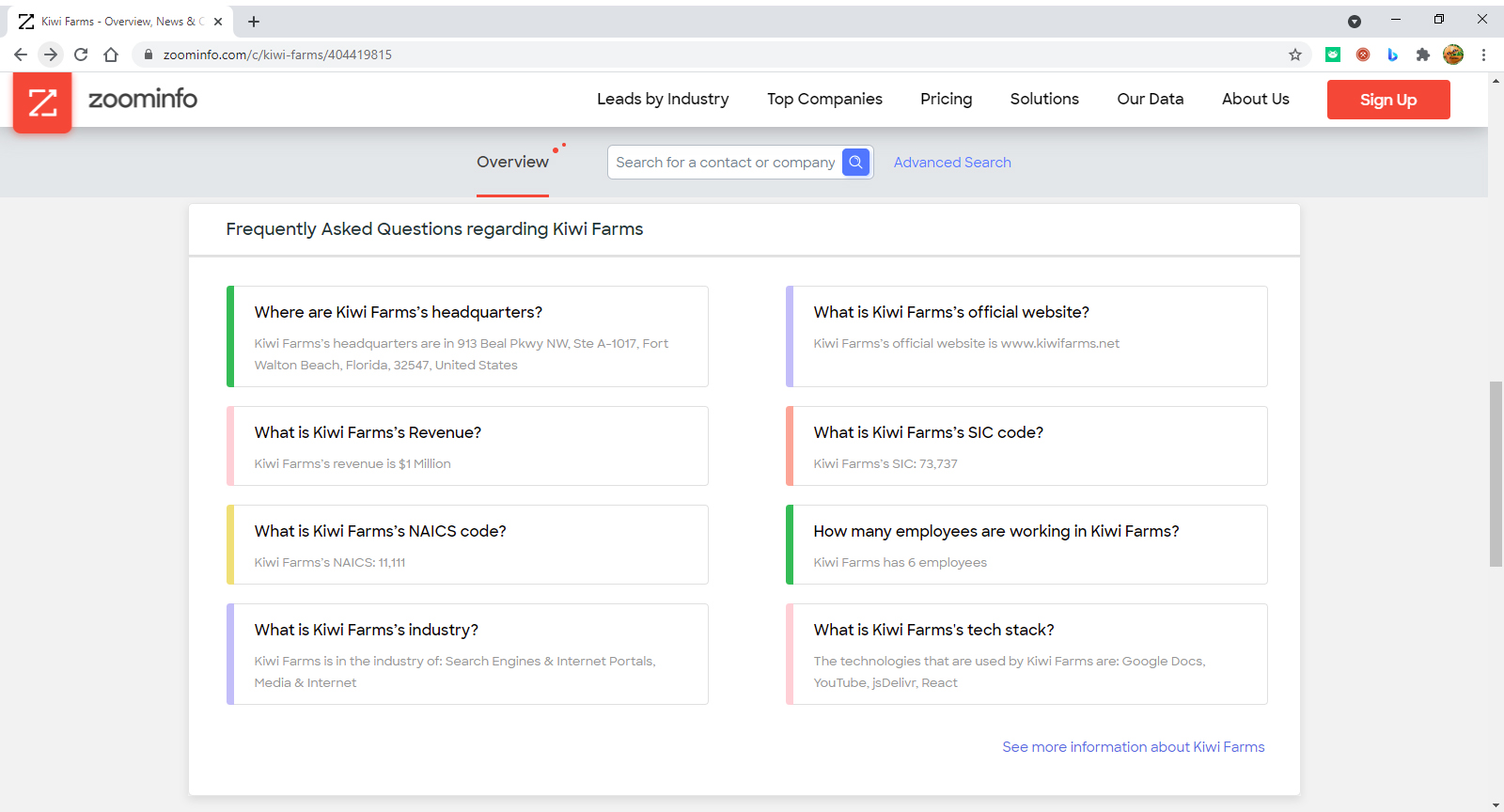Click the red Sign Up button
Screen dimensions: 1504x812
point(1388,100)
